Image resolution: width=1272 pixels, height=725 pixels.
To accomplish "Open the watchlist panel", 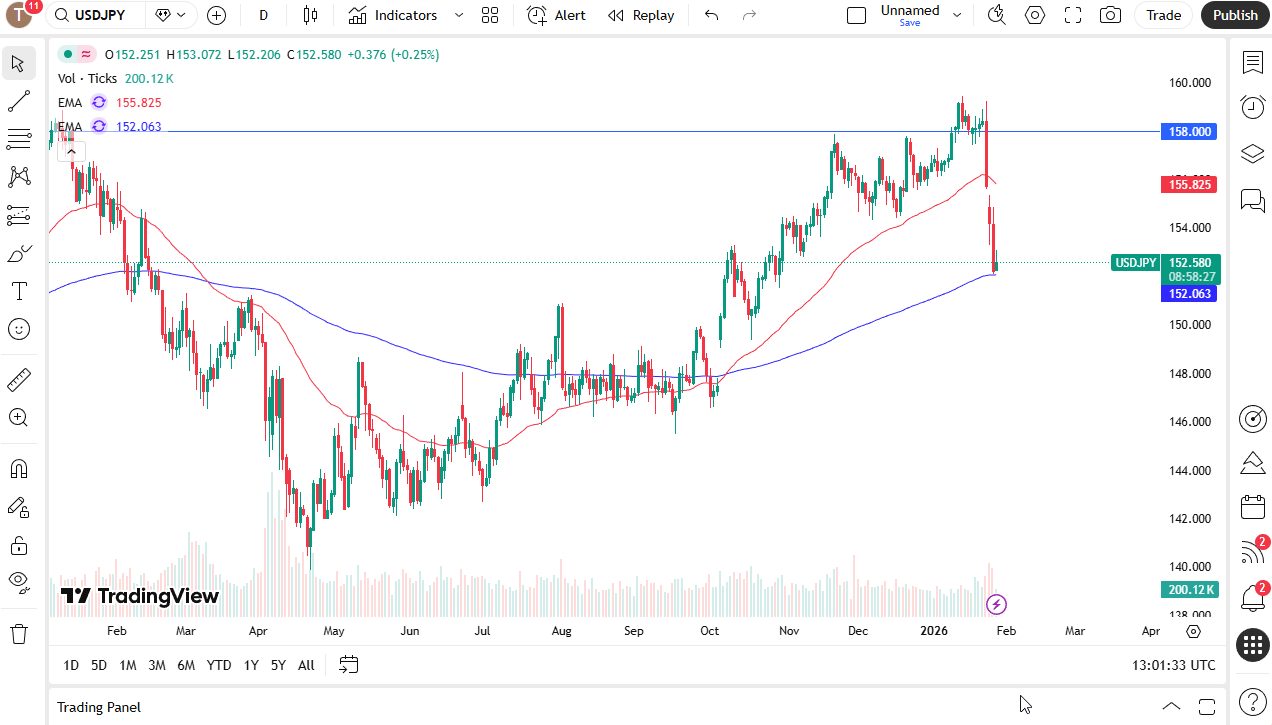I will 1253,63.
